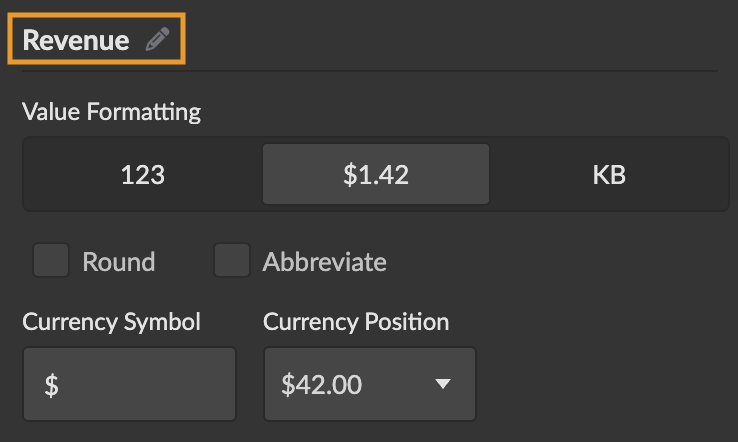Click the Revenue title text
738x442 pixels.
point(76,40)
